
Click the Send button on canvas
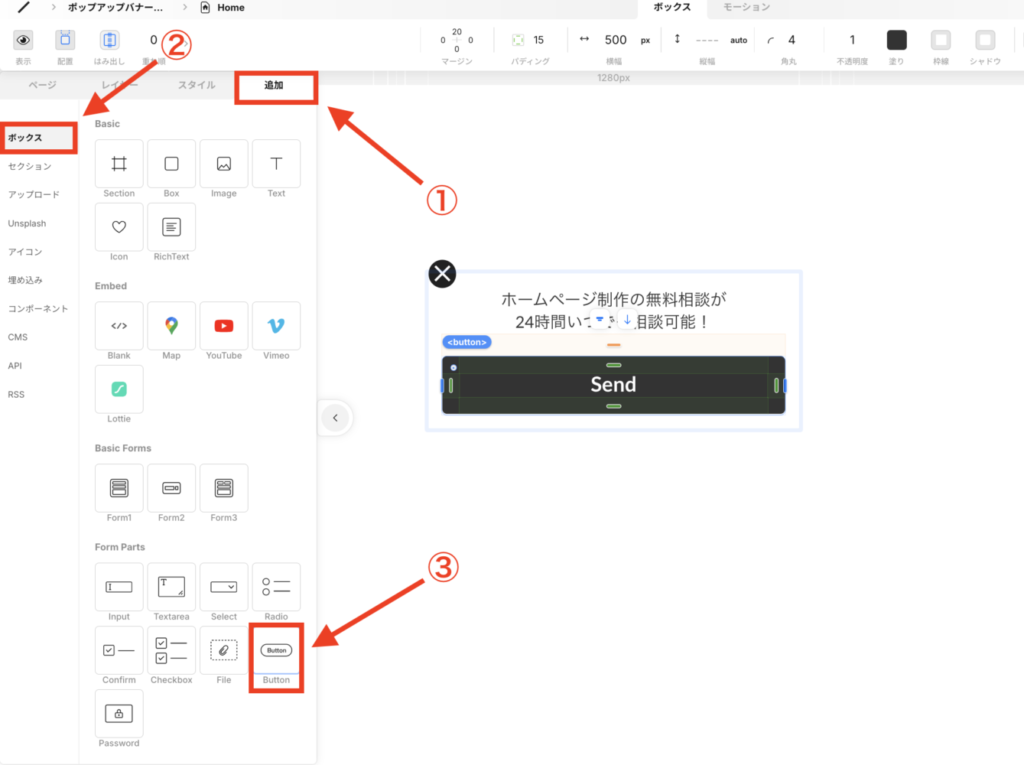click(x=613, y=385)
